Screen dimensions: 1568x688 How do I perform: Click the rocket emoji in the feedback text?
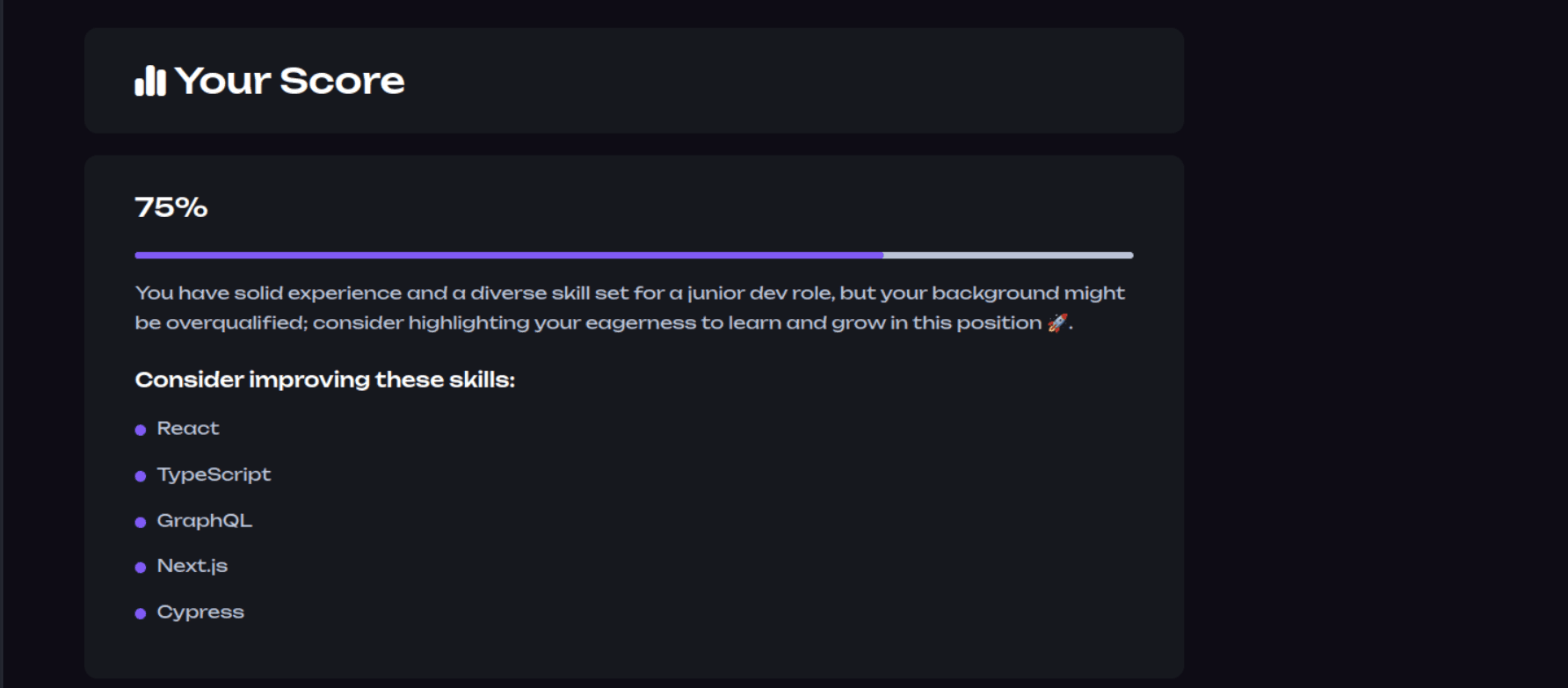(x=1057, y=323)
